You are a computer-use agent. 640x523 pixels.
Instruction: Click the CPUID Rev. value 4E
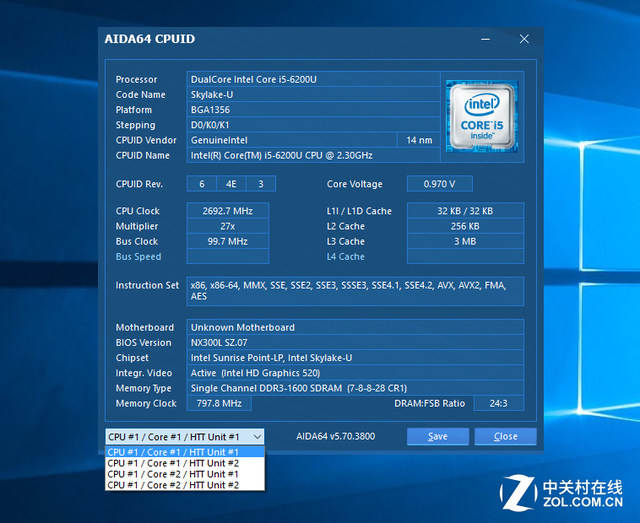coord(231,184)
